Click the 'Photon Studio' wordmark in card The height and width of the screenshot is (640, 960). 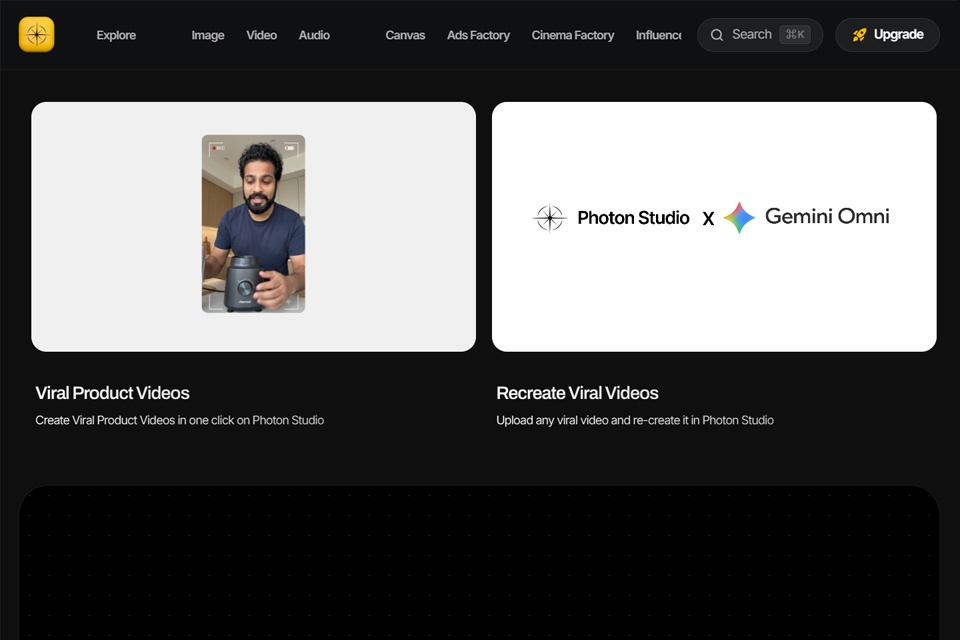point(634,218)
